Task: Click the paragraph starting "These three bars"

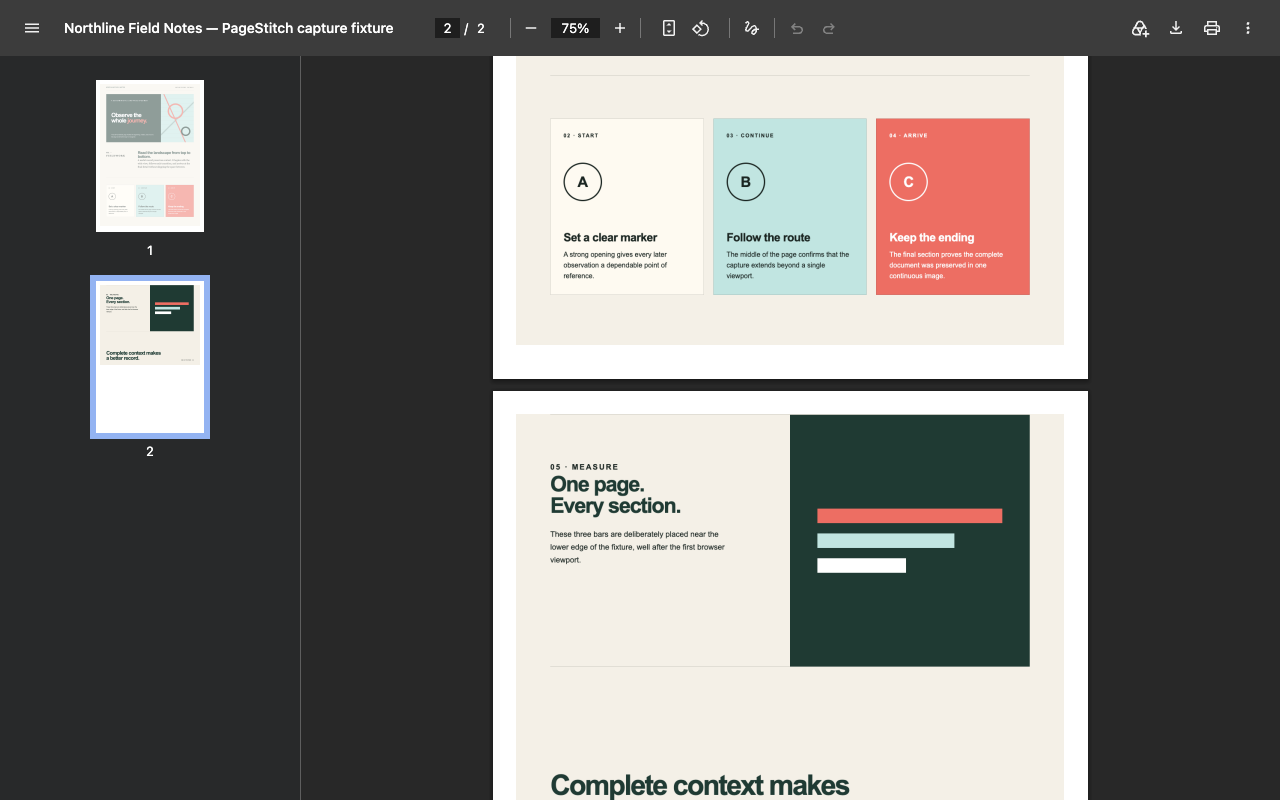Action: (x=637, y=547)
